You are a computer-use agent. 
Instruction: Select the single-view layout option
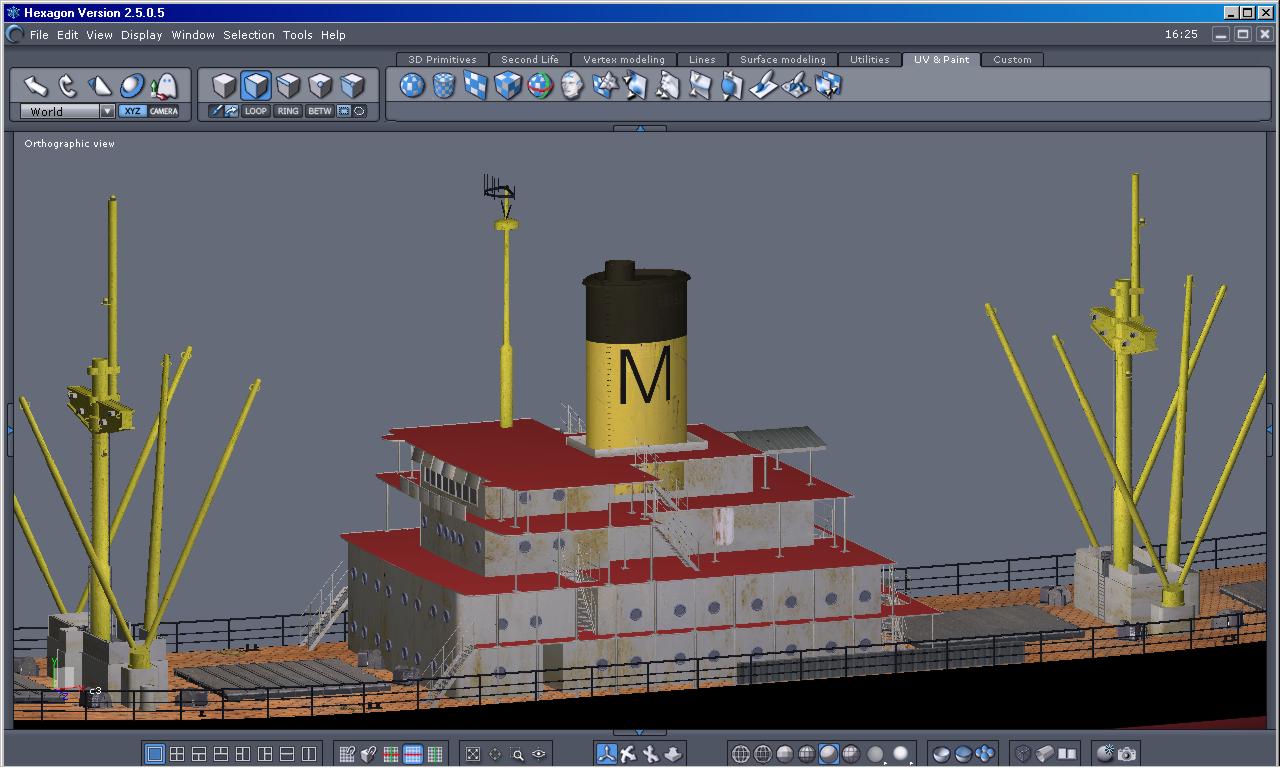click(155, 754)
